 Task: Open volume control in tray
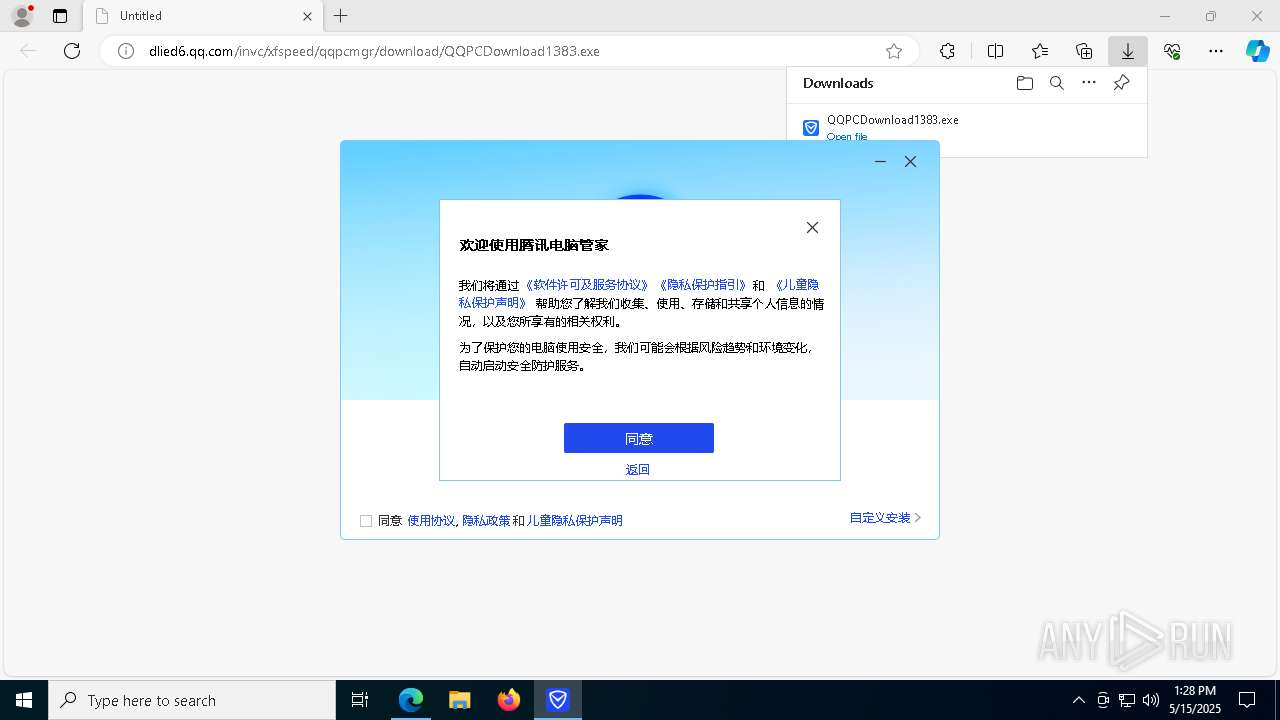pyautogui.click(x=1150, y=700)
